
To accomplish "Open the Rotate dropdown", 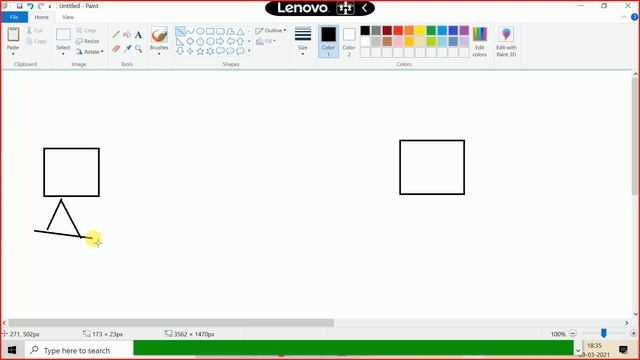I will 89,52.
